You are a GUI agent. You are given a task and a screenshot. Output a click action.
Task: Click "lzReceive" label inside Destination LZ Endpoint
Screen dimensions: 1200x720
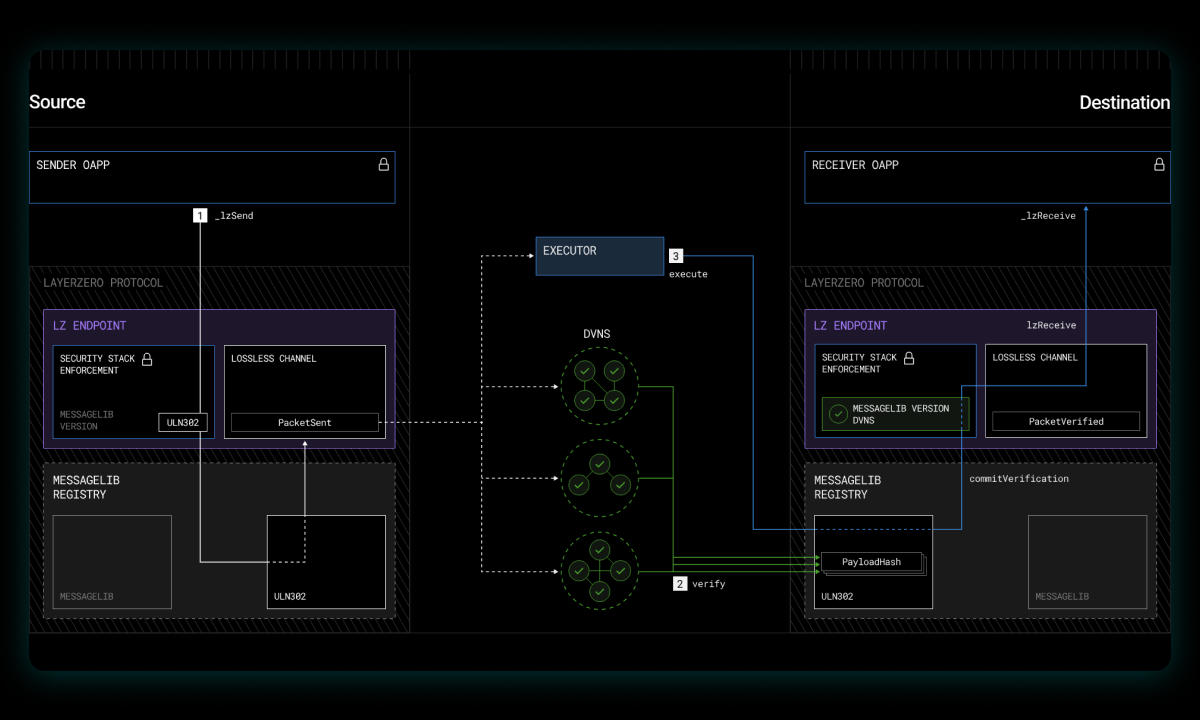click(1051, 326)
